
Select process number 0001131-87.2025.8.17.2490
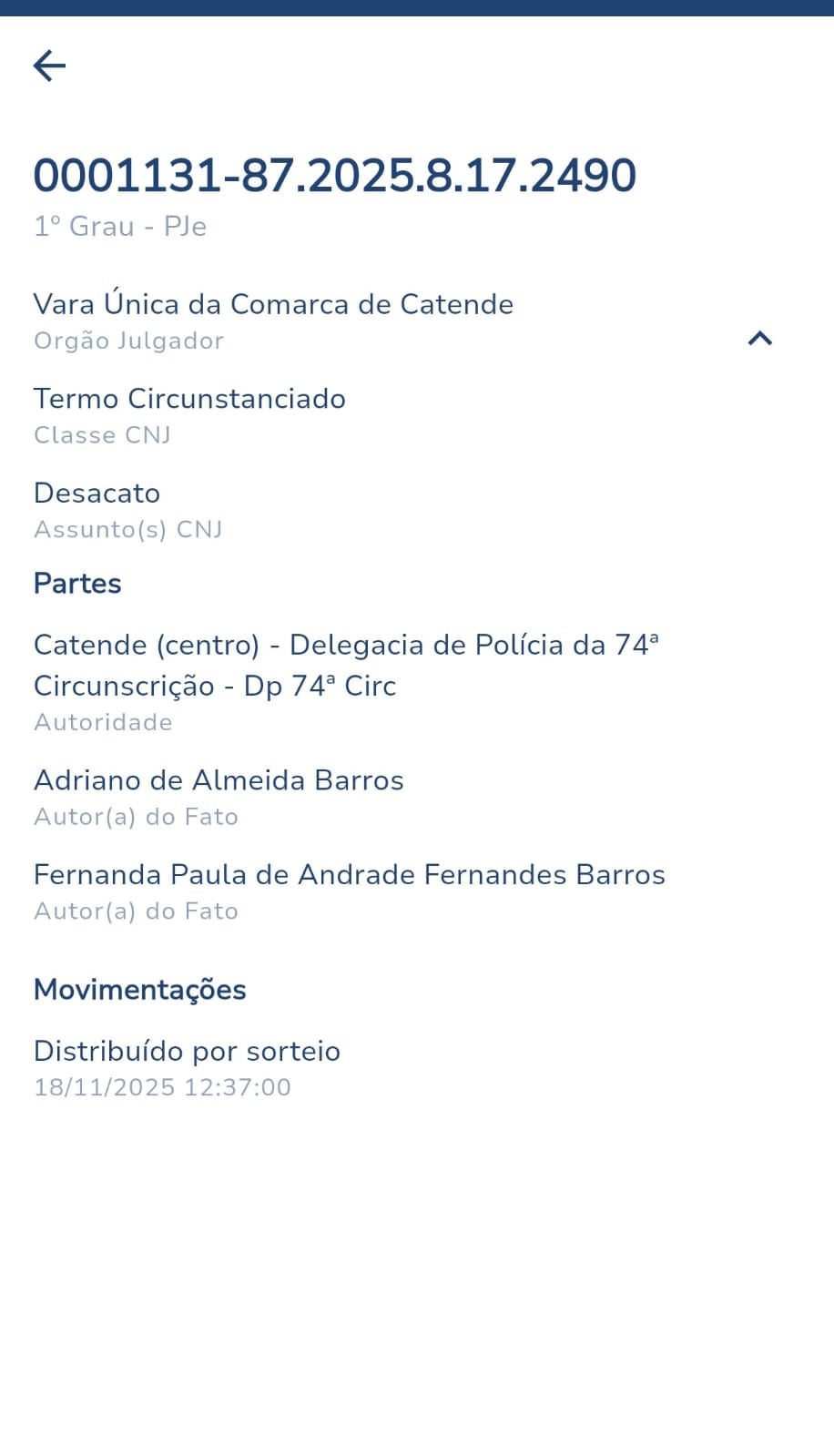click(x=334, y=176)
